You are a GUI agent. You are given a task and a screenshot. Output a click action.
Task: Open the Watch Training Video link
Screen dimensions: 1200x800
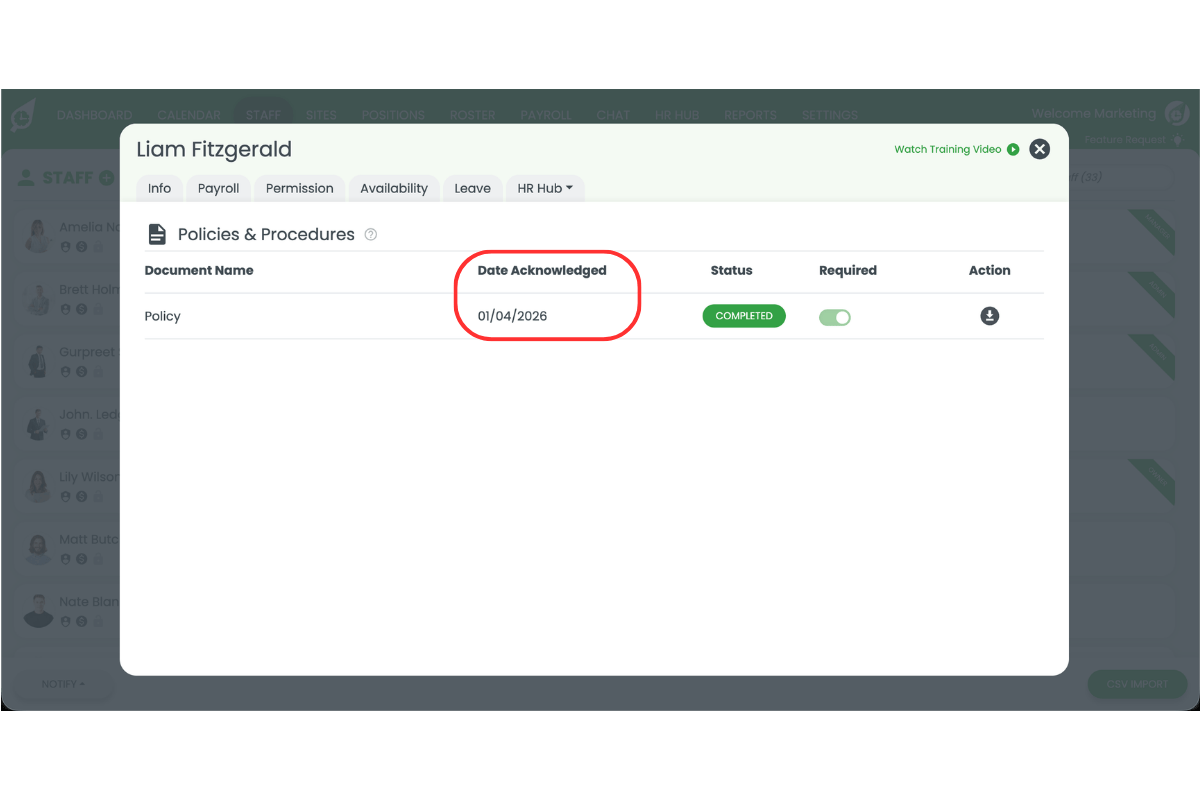click(x=946, y=149)
